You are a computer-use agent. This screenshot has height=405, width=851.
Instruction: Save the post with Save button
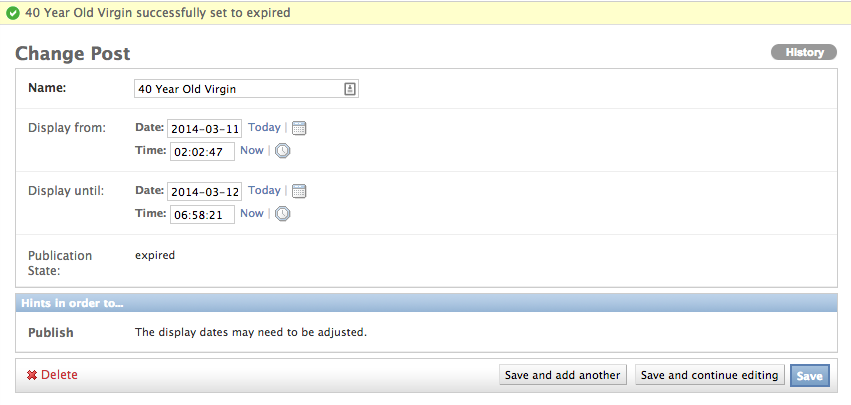(x=810, y=376)
